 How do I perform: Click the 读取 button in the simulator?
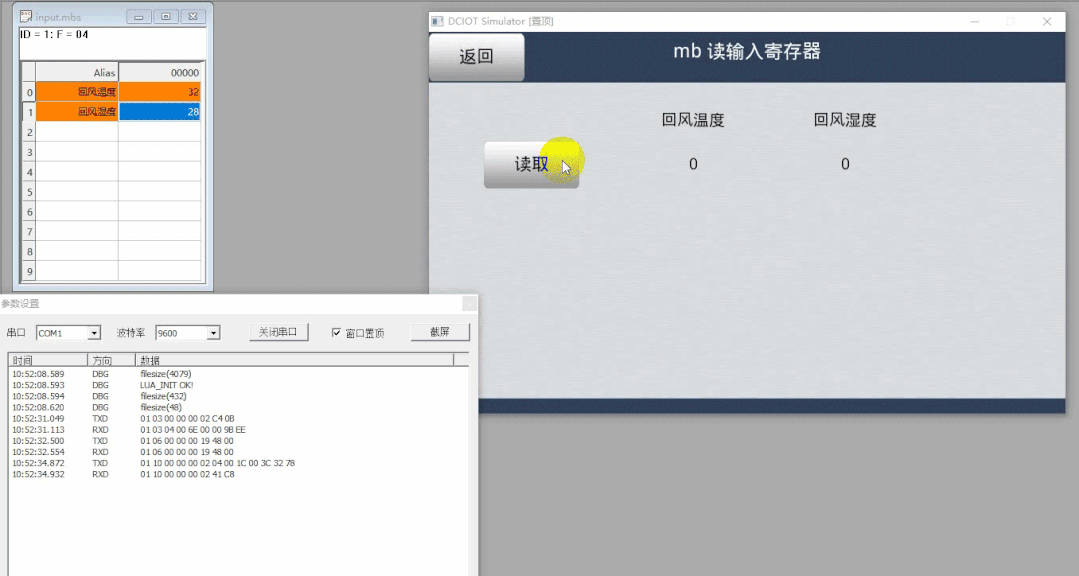(531, 164)
